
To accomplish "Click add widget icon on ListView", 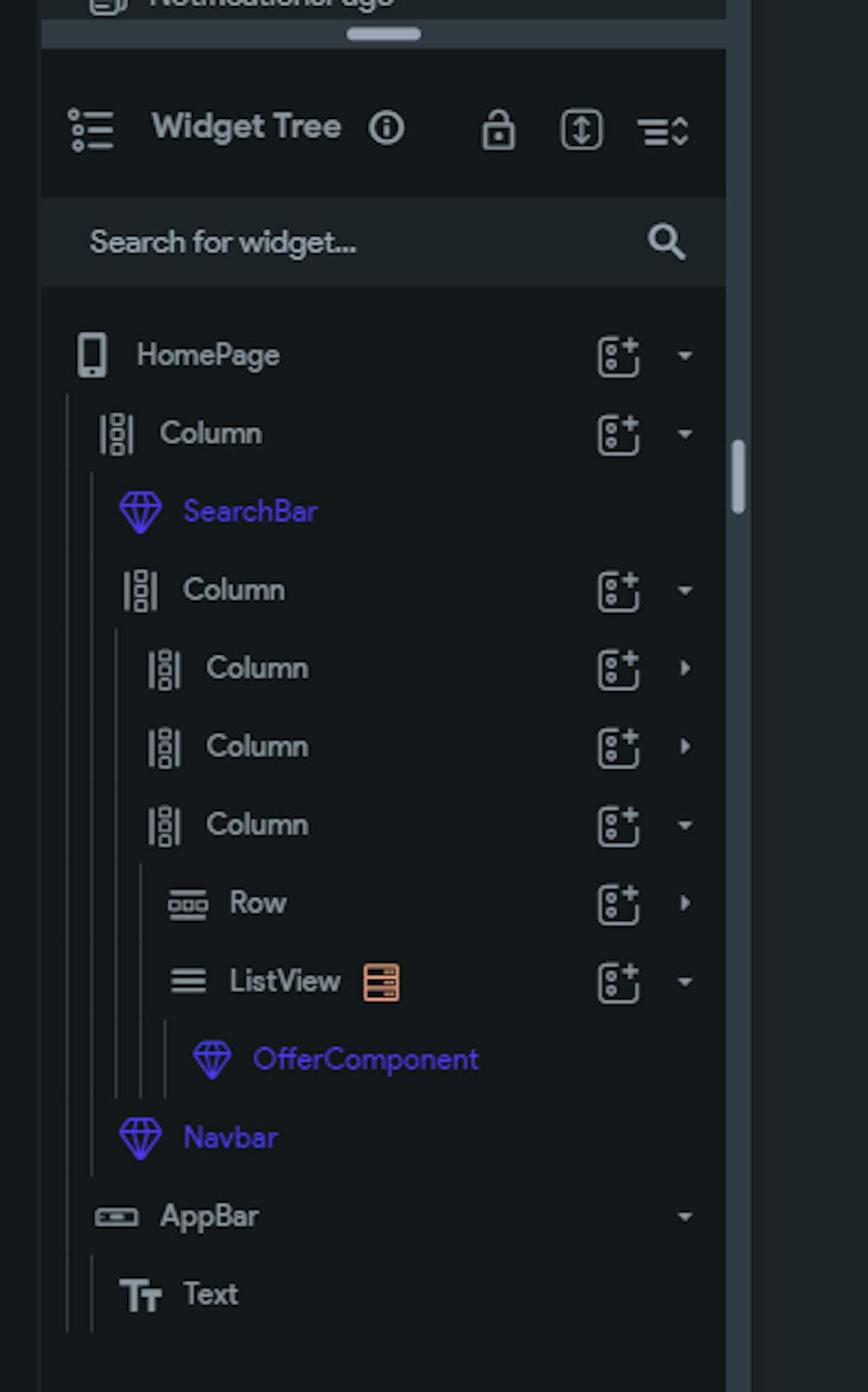I will pyautogui.click(x=618, y=982).
